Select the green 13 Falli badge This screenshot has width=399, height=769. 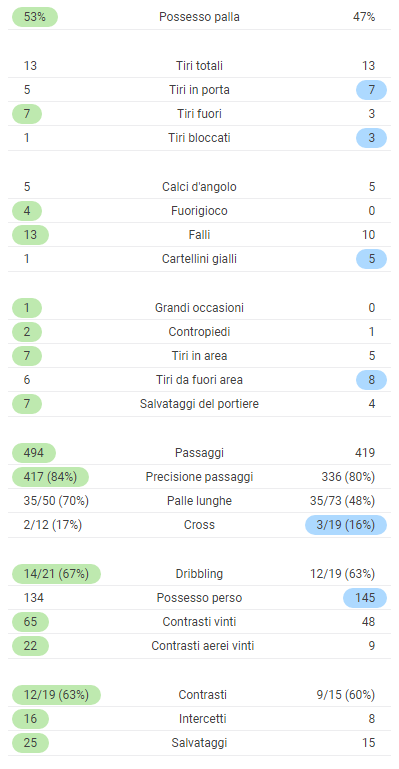pyautogui.click(x=30, y=235)
